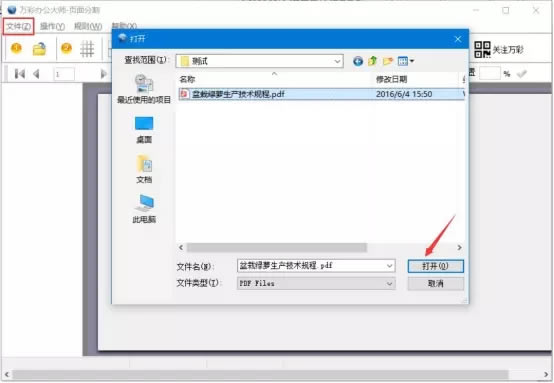
Task: Select 文档 in places bar
Action: pos(144,169)
